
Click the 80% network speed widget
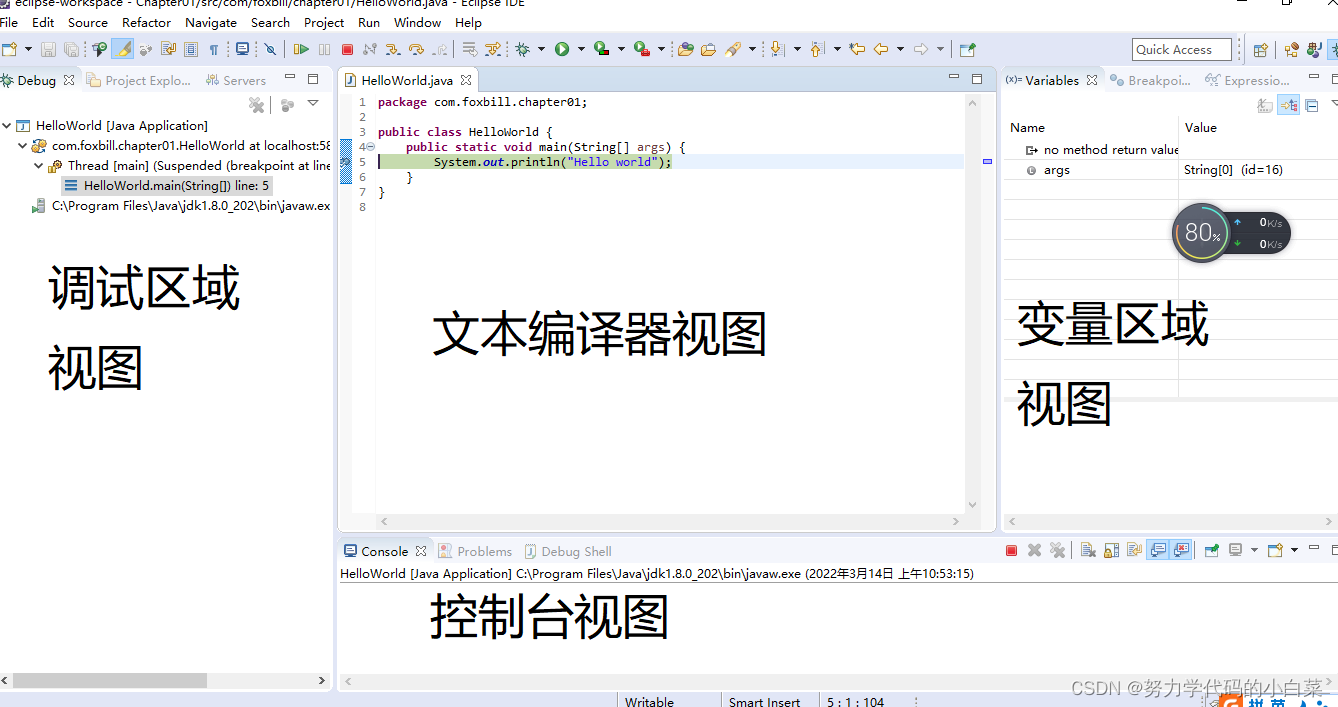coord(1201,233)
